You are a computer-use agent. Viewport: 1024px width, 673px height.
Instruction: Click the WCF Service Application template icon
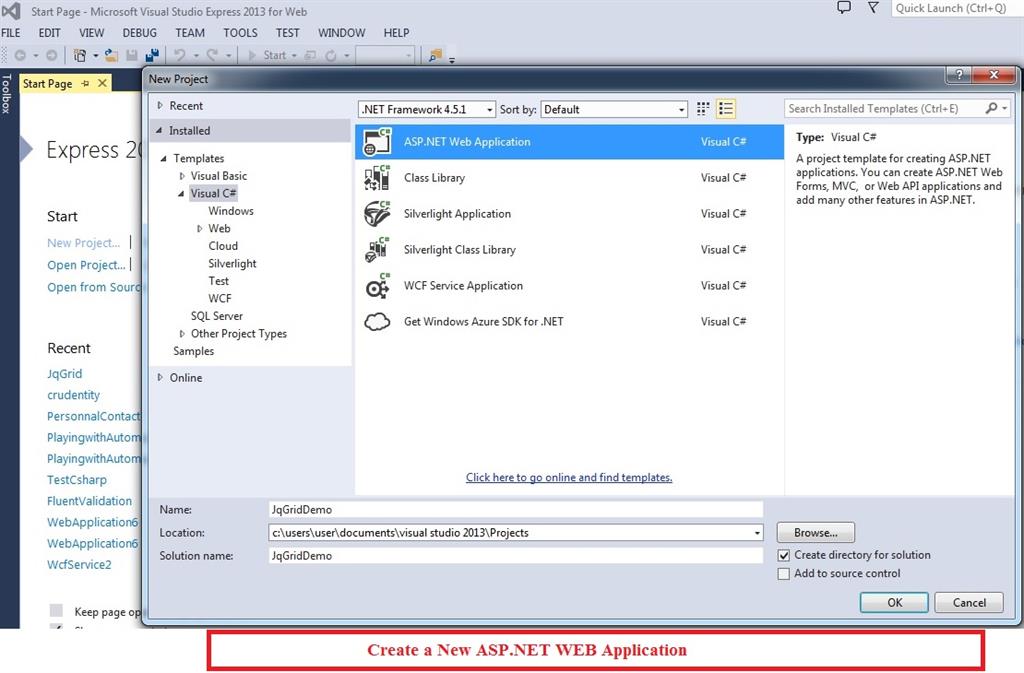(377, 285)
